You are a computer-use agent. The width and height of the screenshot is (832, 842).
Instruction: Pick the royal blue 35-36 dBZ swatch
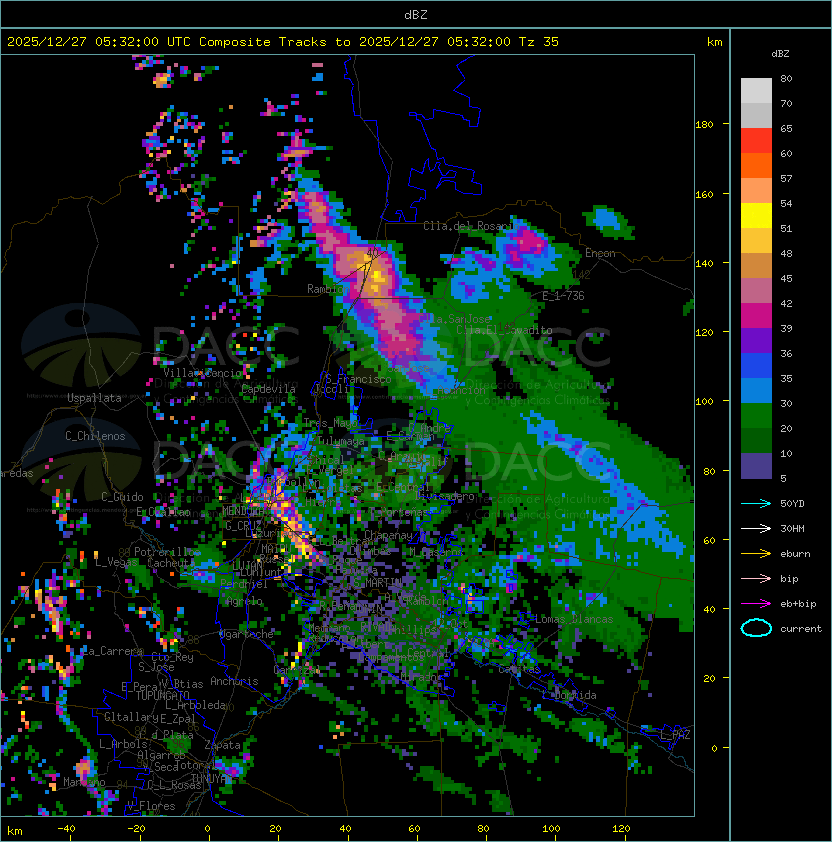(756, 365)
